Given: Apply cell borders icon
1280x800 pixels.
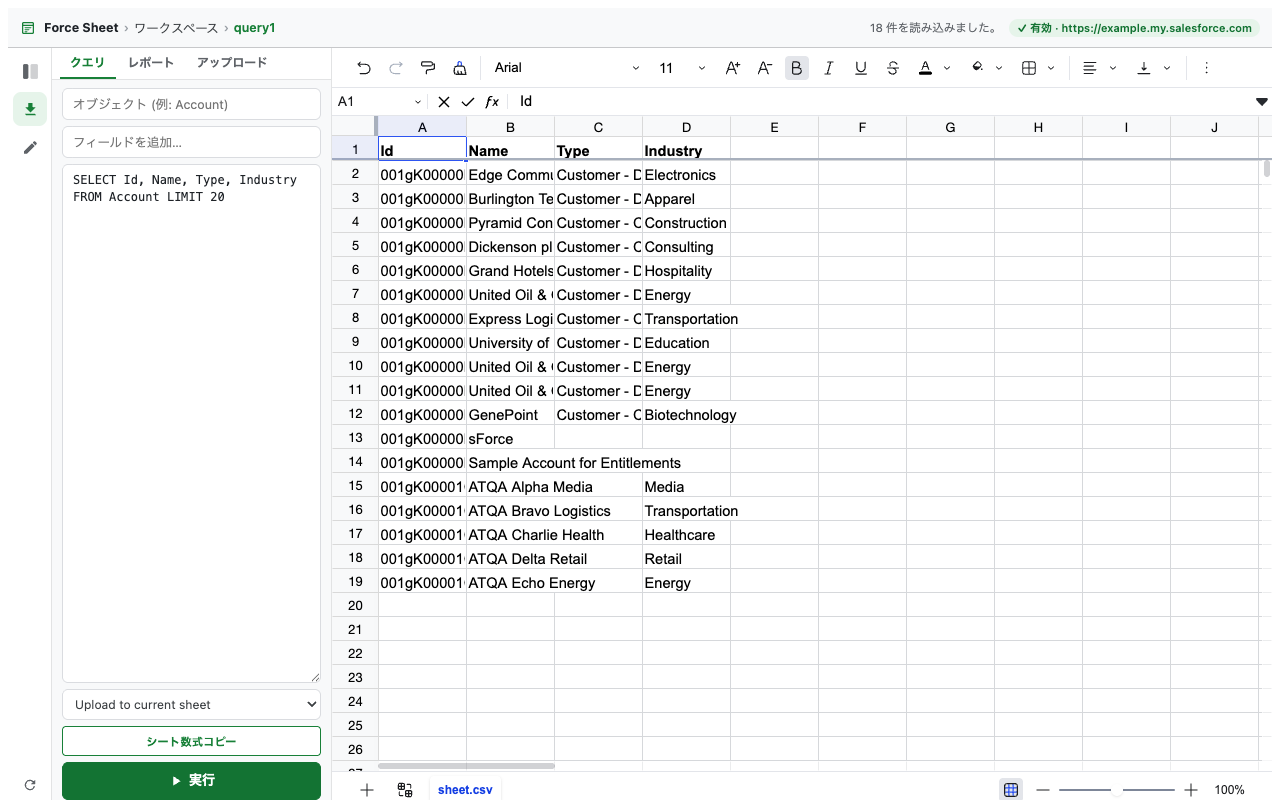Looking at the screenshot, I should 1029,68.
